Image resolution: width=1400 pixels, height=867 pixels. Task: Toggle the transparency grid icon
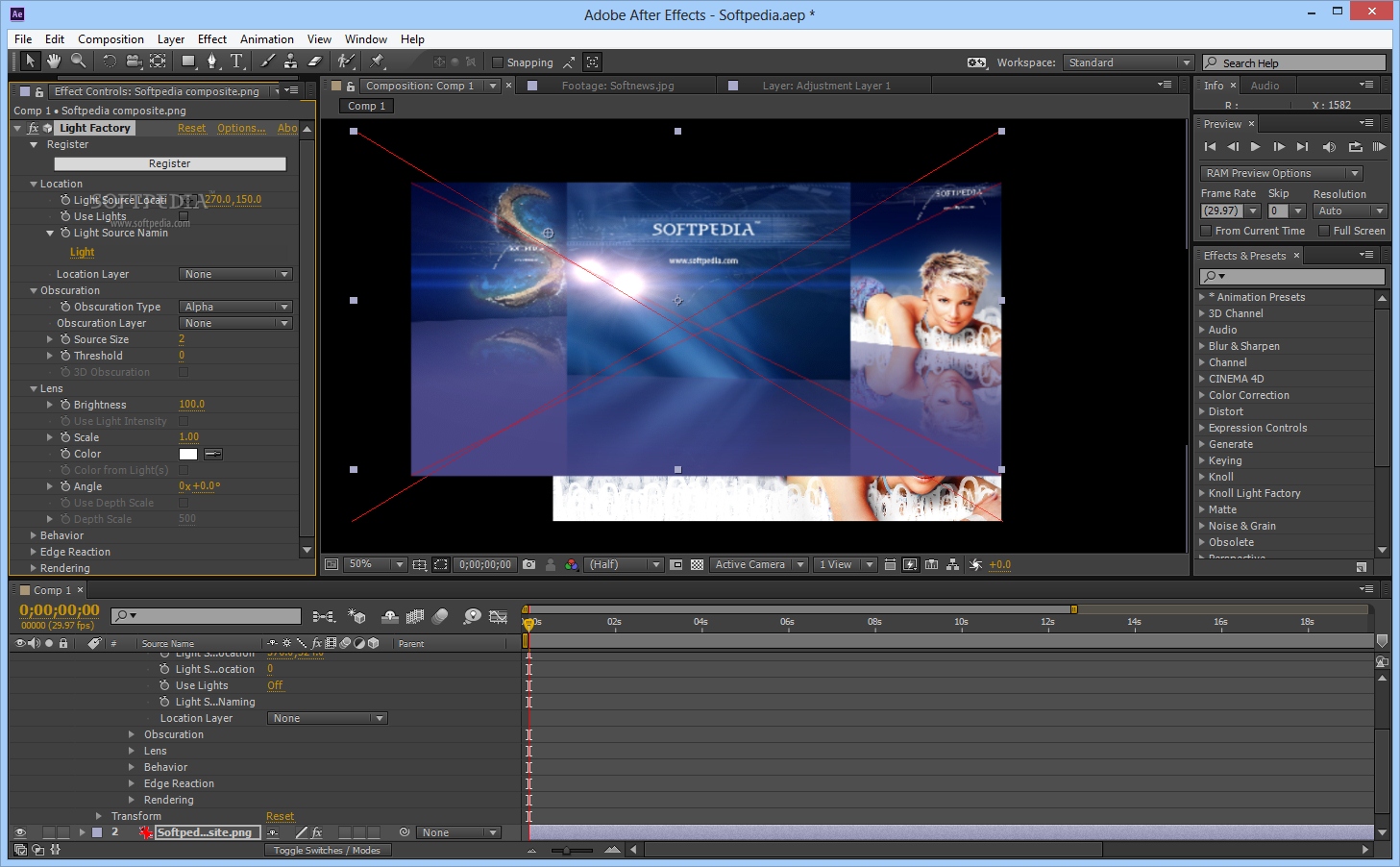coord(698,565)
